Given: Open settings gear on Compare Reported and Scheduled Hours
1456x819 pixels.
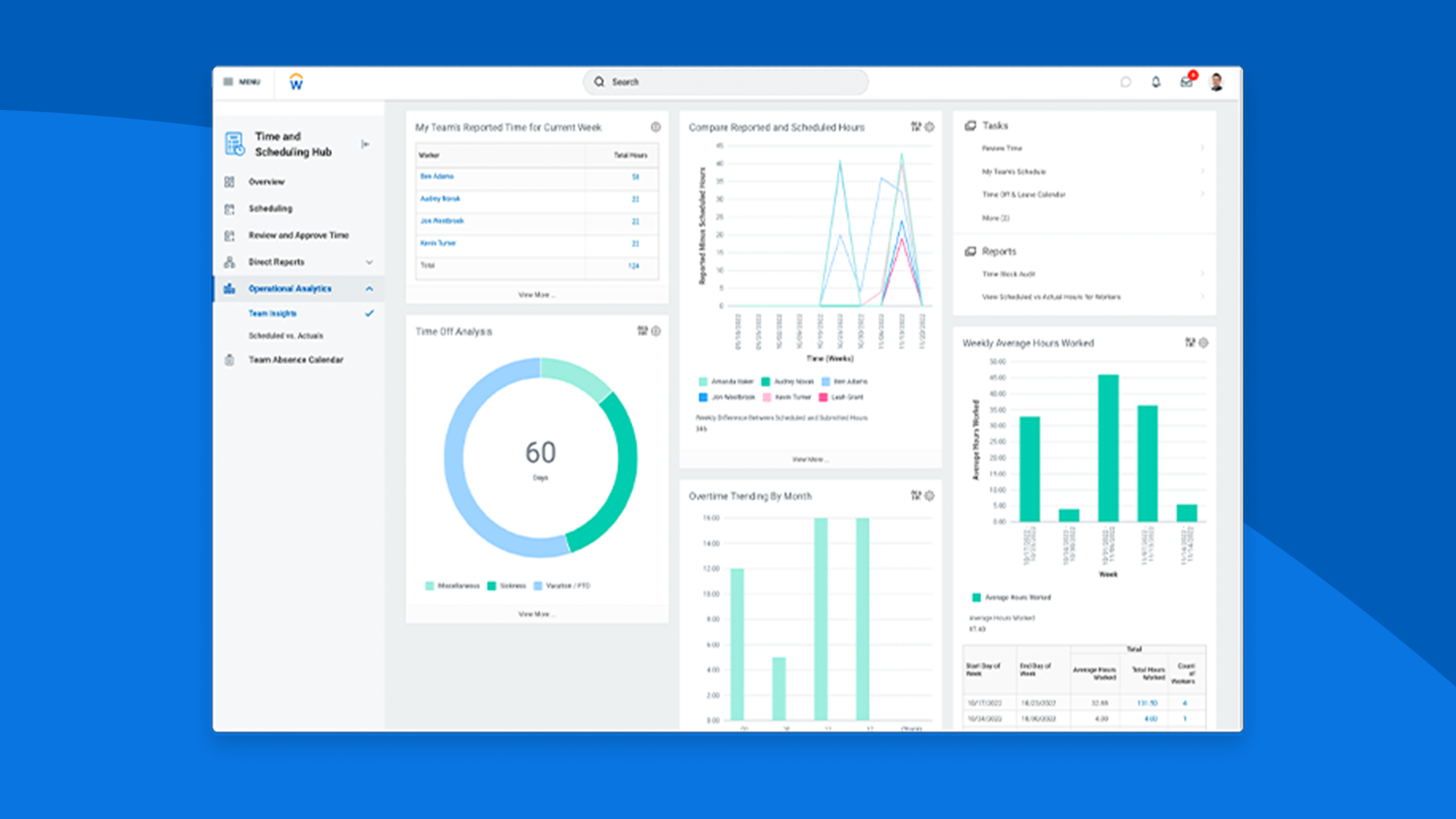Looking at the screenshot, I should (x=929, y=127).
